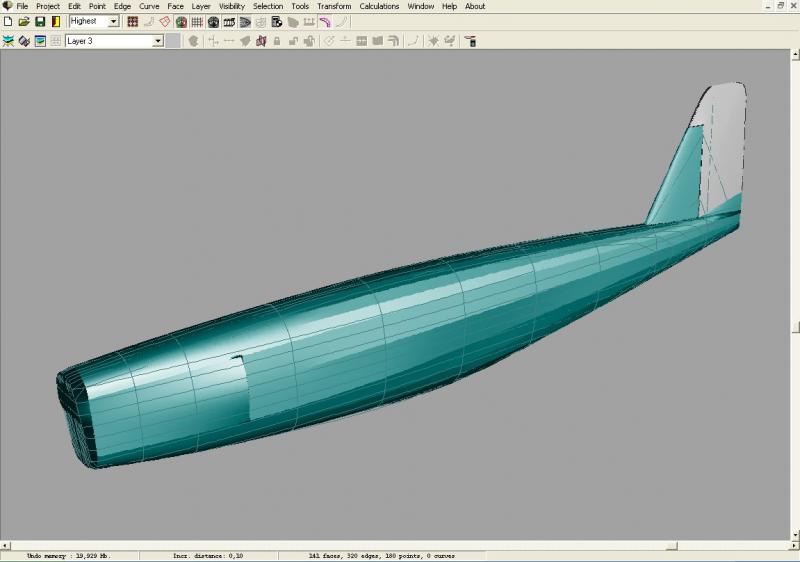This screenshot has width=800, height=562.
Task: Click the About menu entry
Action: [x=475, y=6]
